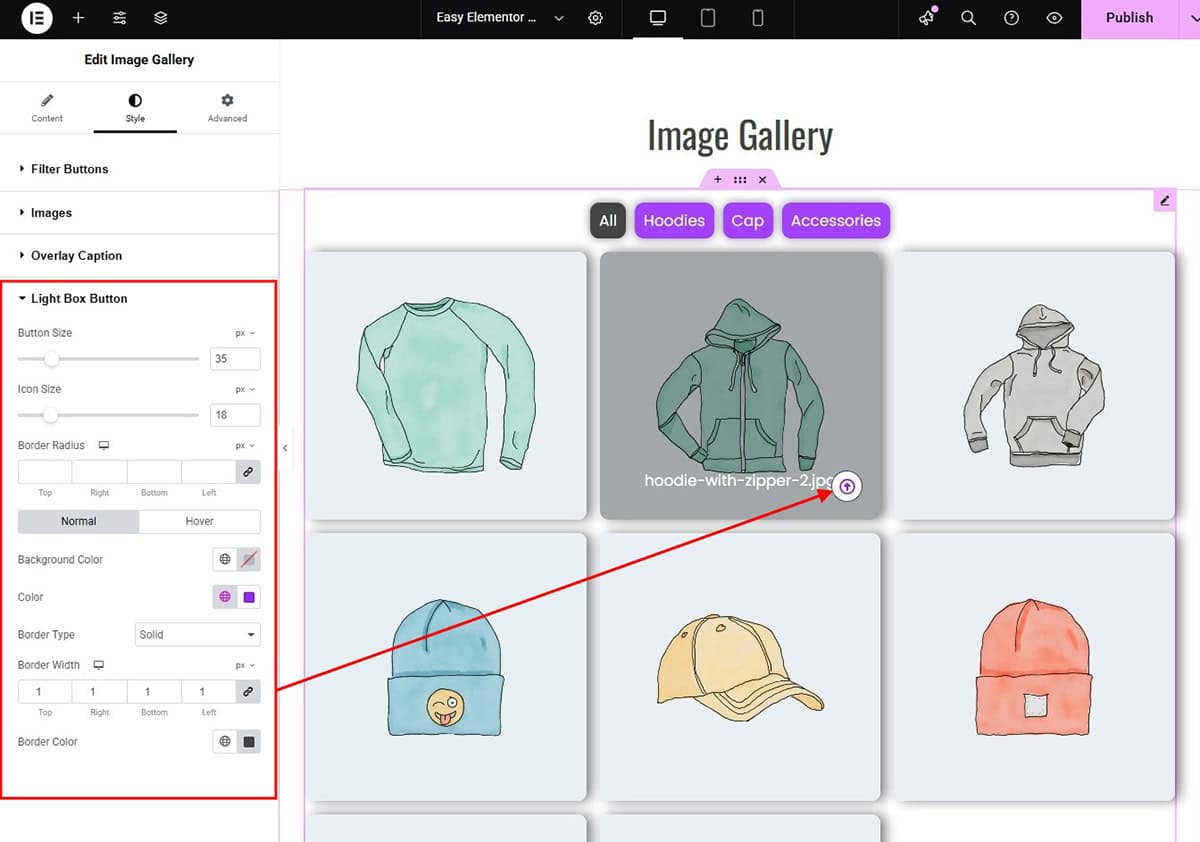Open Border Radius unit px dropdown
Screen dimensions: 1200x842
coord(245,445)
